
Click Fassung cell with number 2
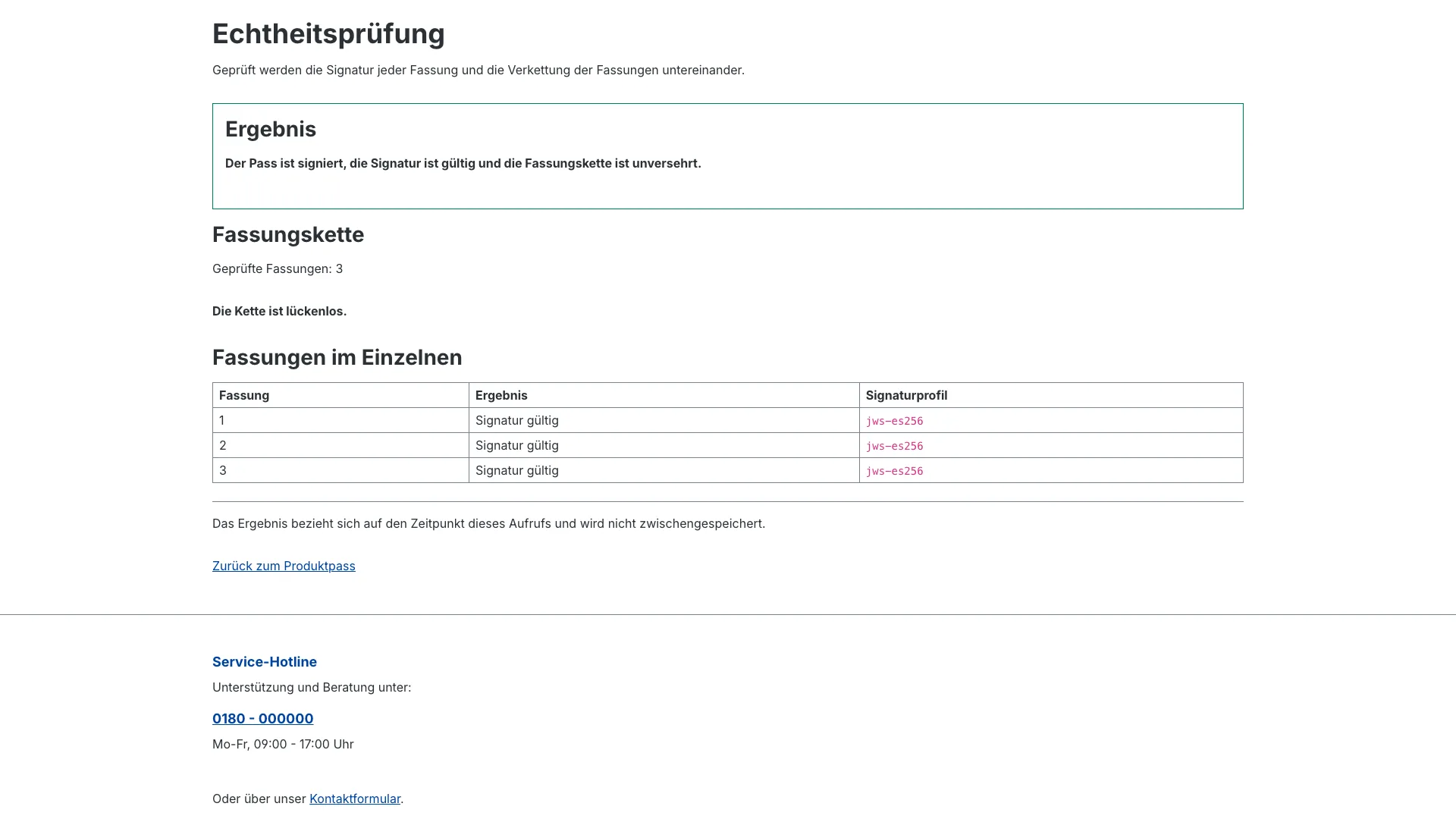(340, 445)
